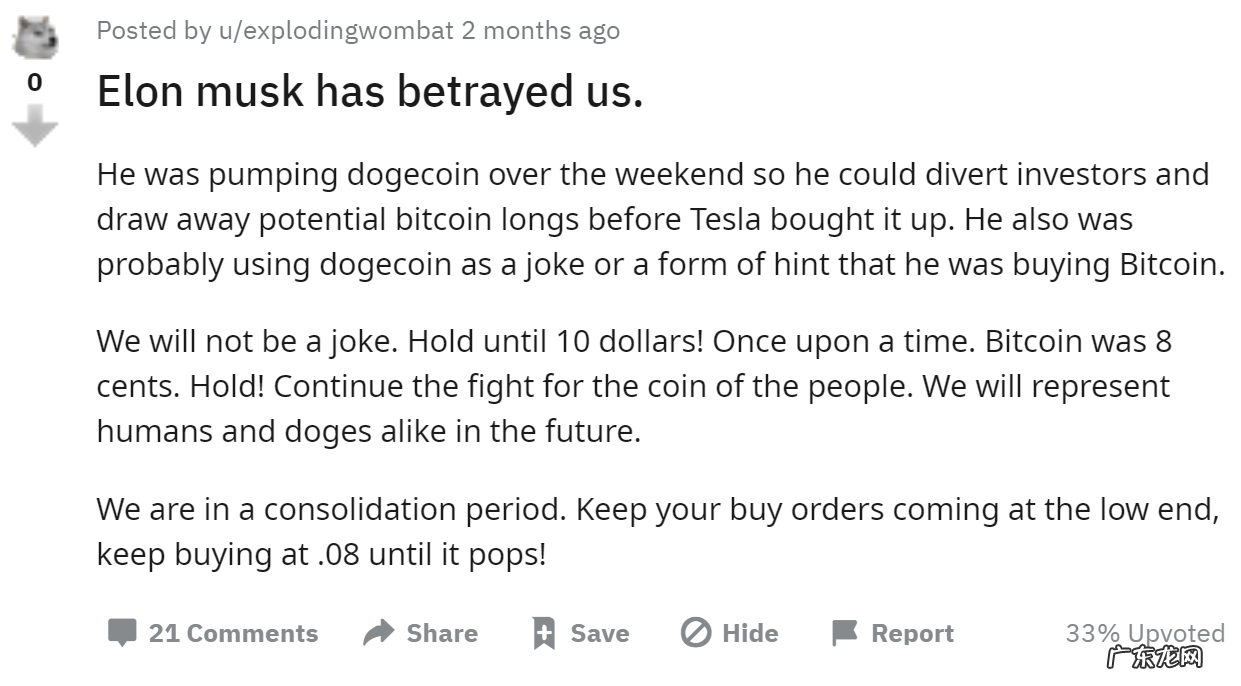Click the share arrow icon

coord(377,632)
